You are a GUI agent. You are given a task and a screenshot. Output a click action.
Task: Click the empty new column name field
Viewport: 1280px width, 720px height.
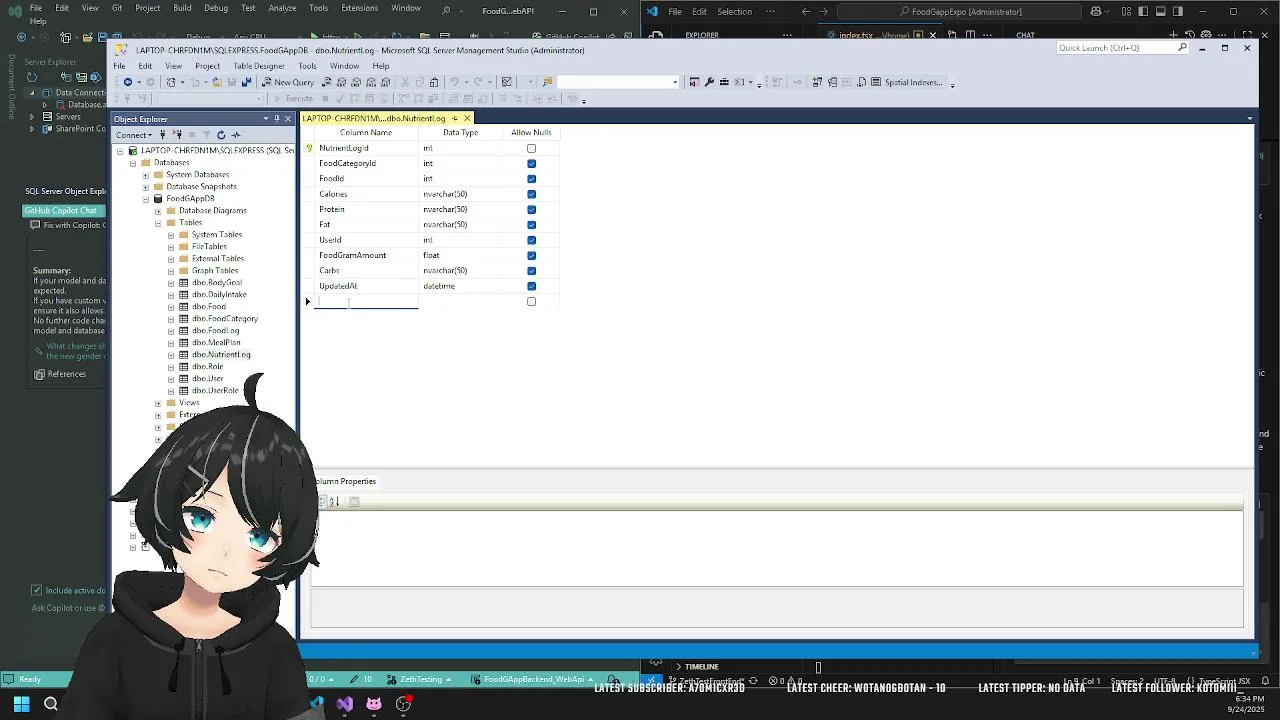(x=366, y=301)
